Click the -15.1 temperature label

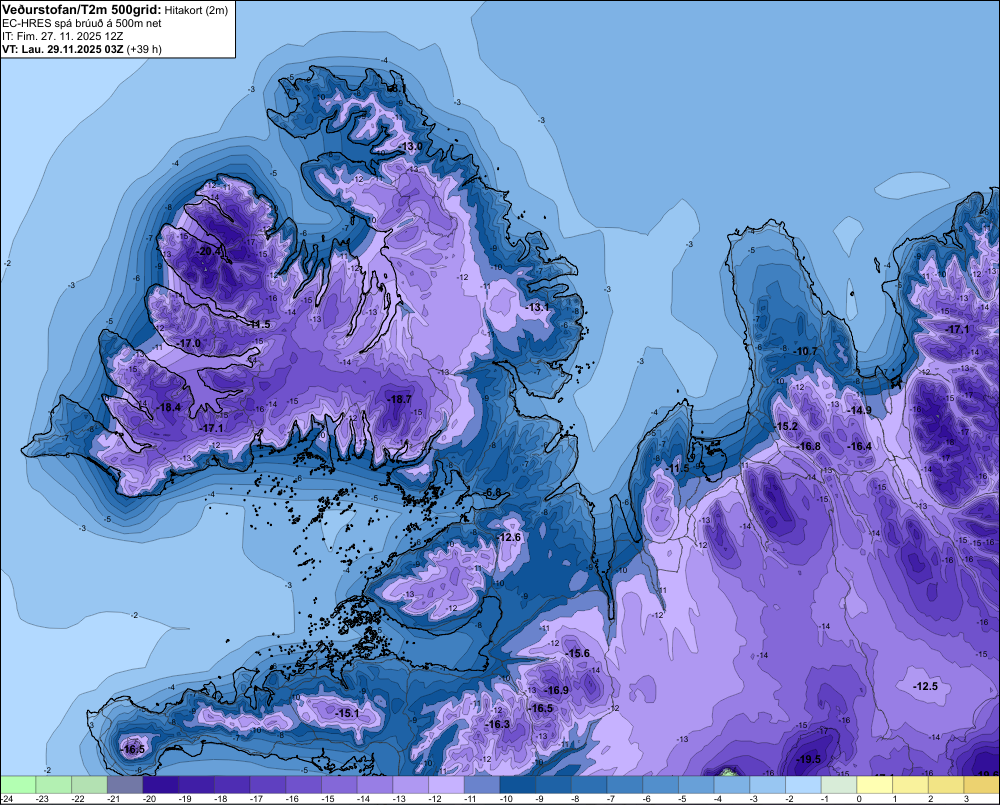click(x=346, y=713)
